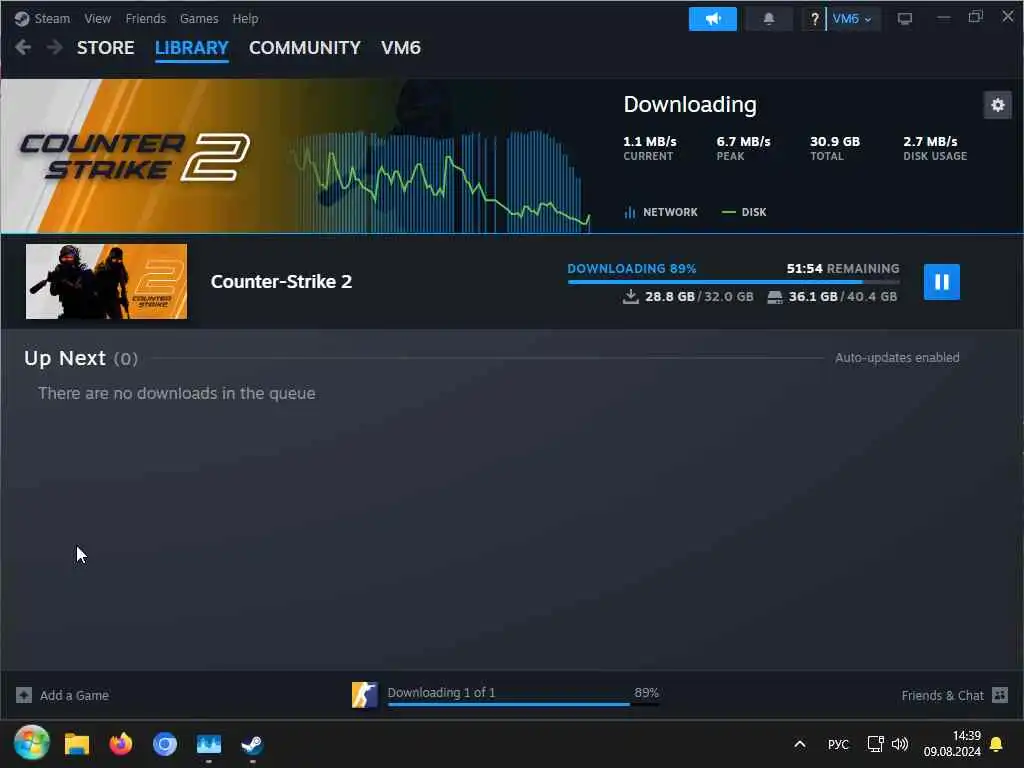
Task: Click the download arrow icon beside 28.8 GB
Action: (630, 296)
